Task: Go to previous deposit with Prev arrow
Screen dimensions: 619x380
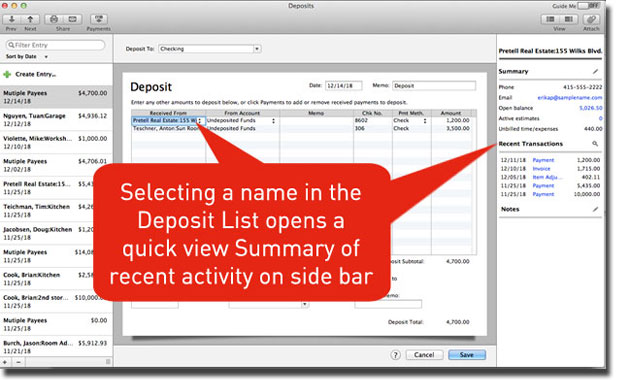Action: (x=11, y=19)
